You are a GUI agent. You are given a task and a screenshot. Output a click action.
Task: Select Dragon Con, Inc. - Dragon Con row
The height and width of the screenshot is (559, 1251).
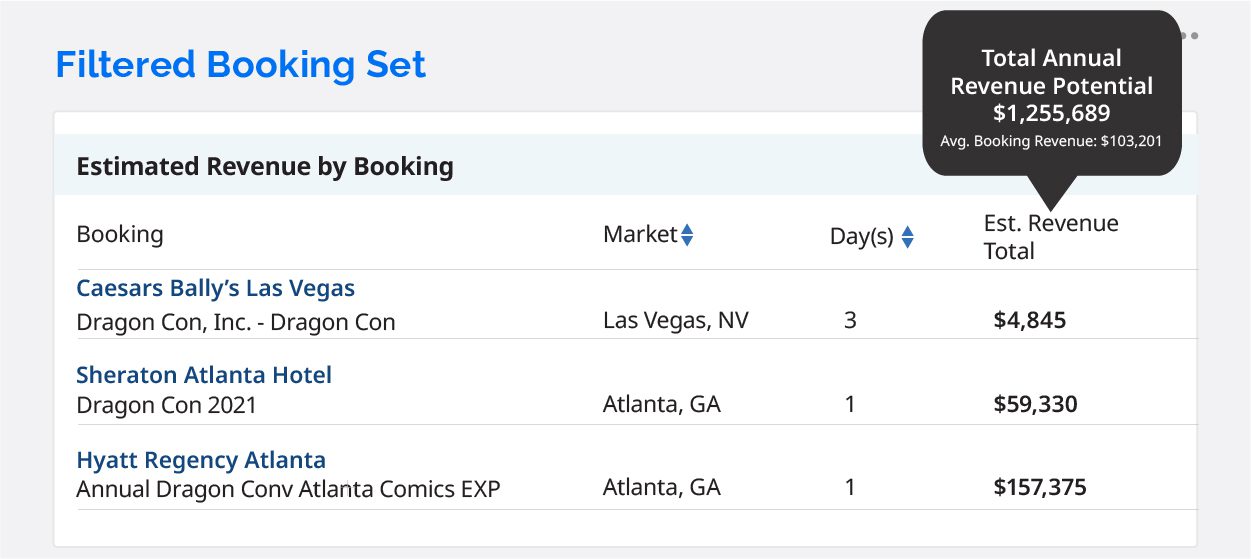pos(236,322)
